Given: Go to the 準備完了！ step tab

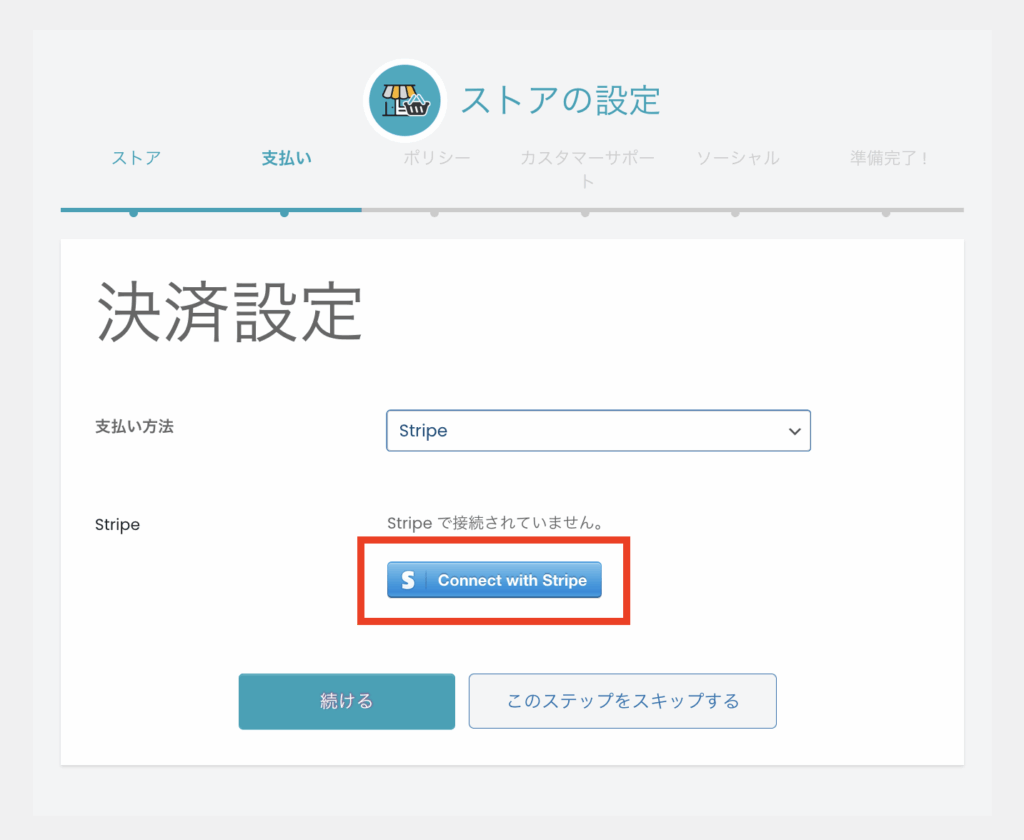Looking at the screenshot, I should [888, 158].
